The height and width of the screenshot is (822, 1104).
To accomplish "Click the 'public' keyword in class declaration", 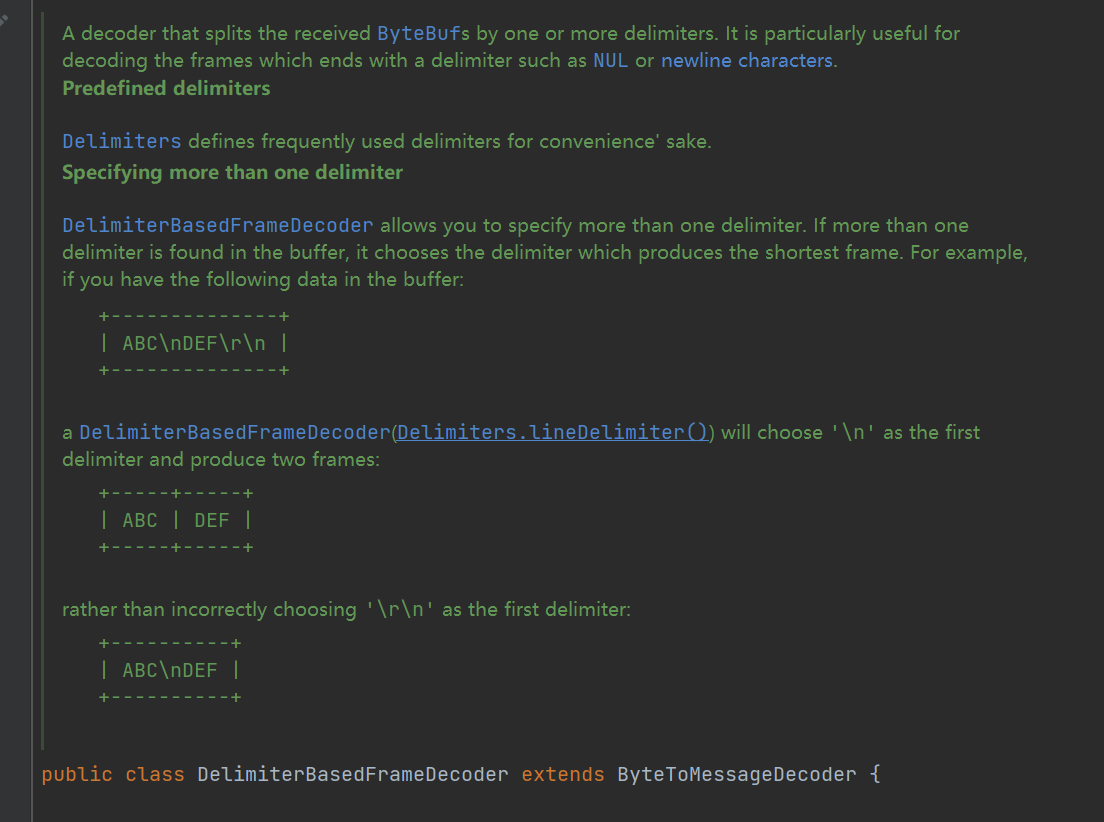I will pyautogui.click(x=77, y=774).
